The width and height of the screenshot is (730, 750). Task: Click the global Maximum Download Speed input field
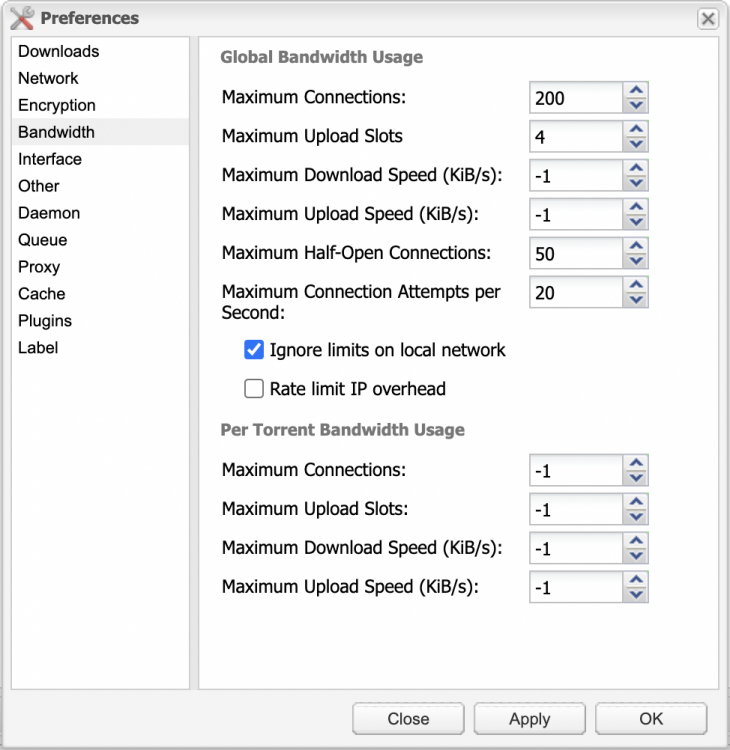pyautogui.click(x=576, y=176)
